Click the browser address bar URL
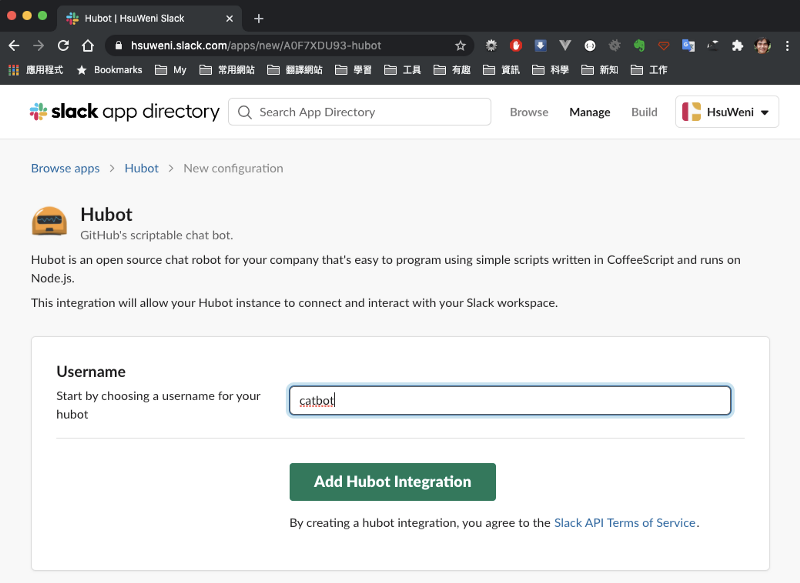Image resolution: width=800 pixels, height=583 pixels. coord(256,45)
